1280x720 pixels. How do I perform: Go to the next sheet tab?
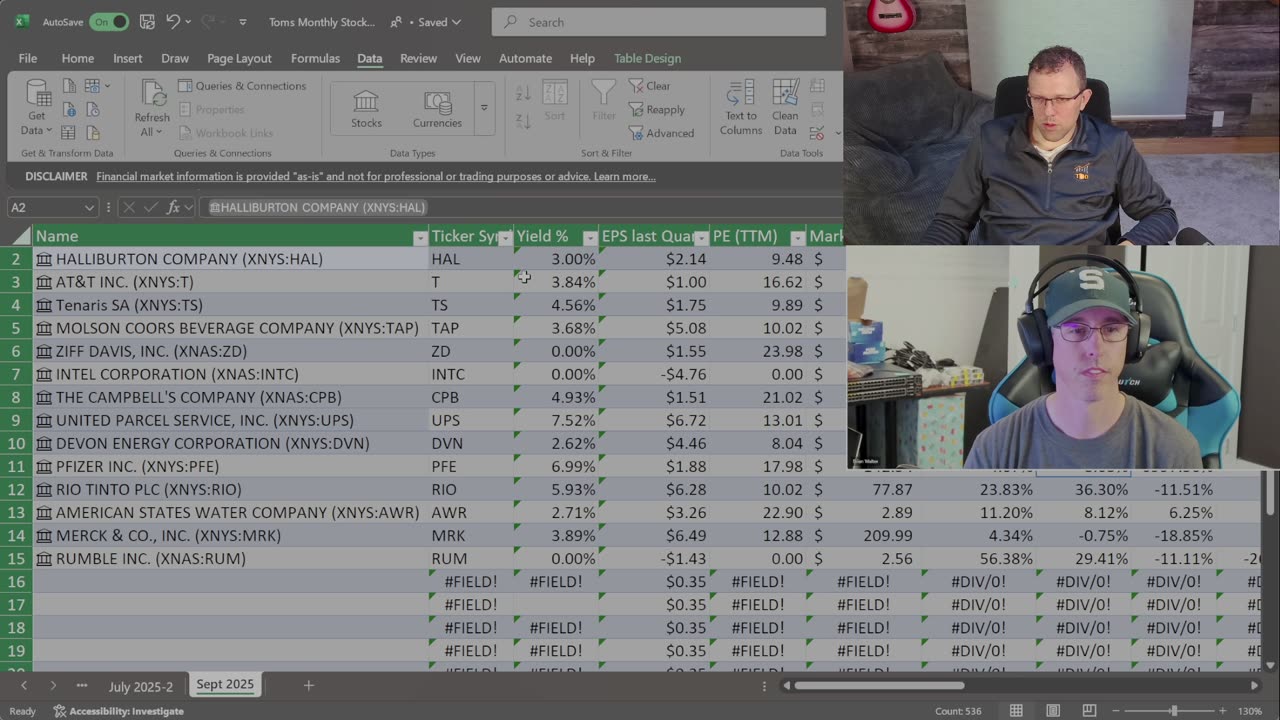53,686
